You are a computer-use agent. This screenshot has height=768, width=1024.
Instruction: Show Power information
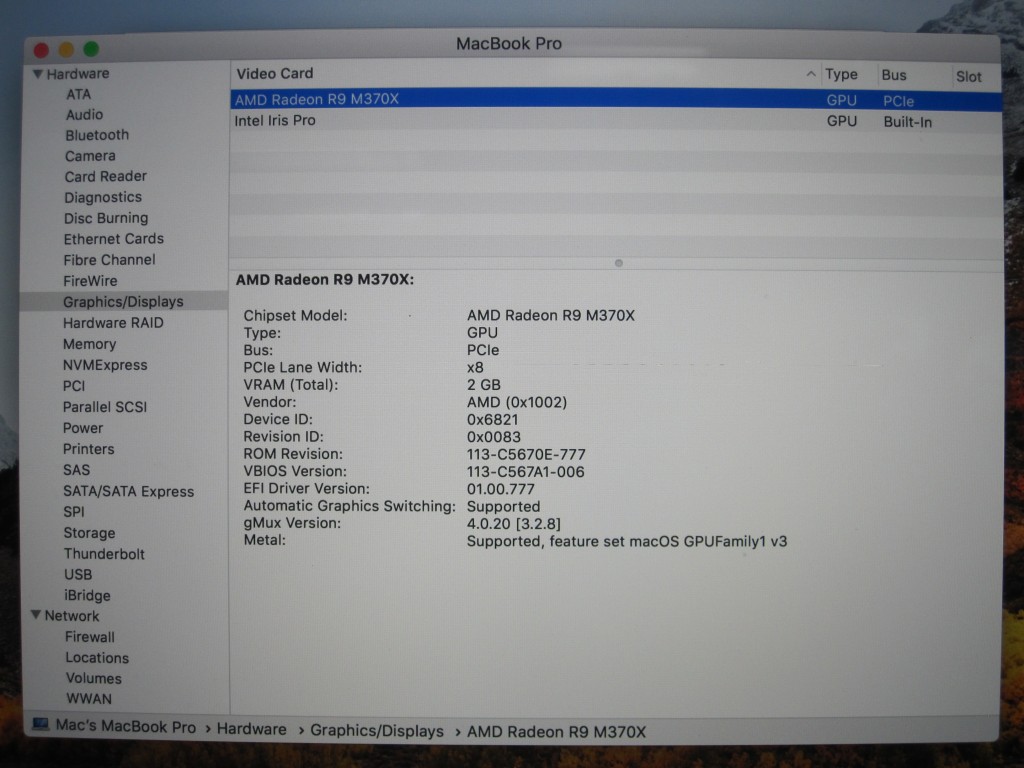click(83, 428)
